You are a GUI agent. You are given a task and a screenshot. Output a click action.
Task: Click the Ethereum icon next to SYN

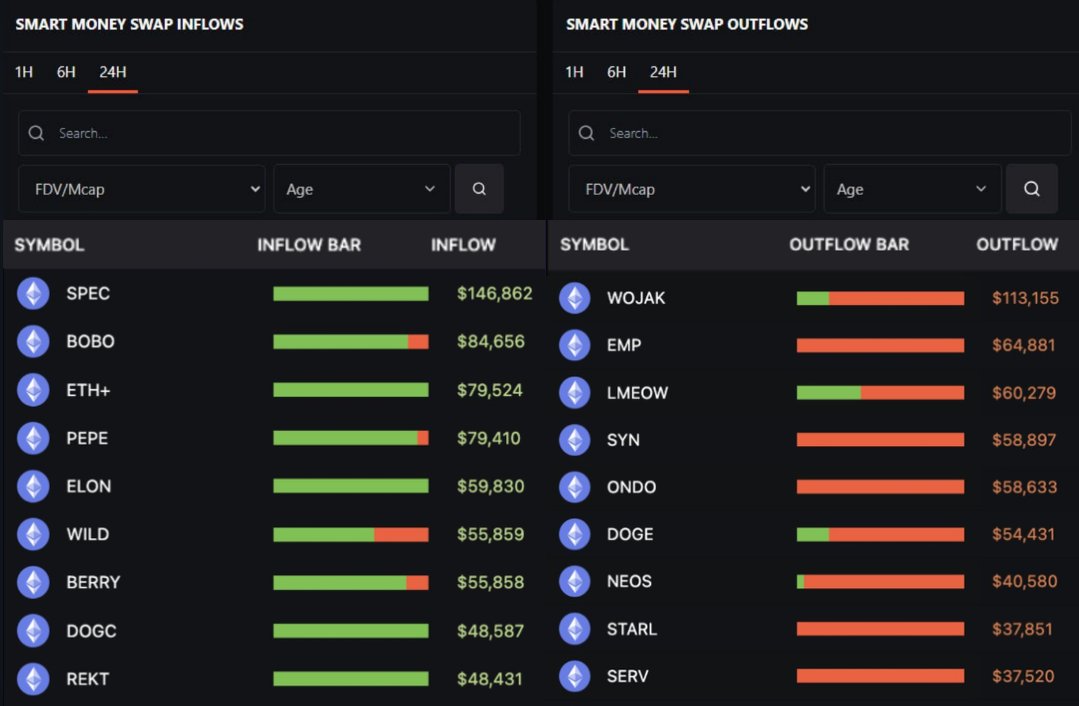coord(575,440)
